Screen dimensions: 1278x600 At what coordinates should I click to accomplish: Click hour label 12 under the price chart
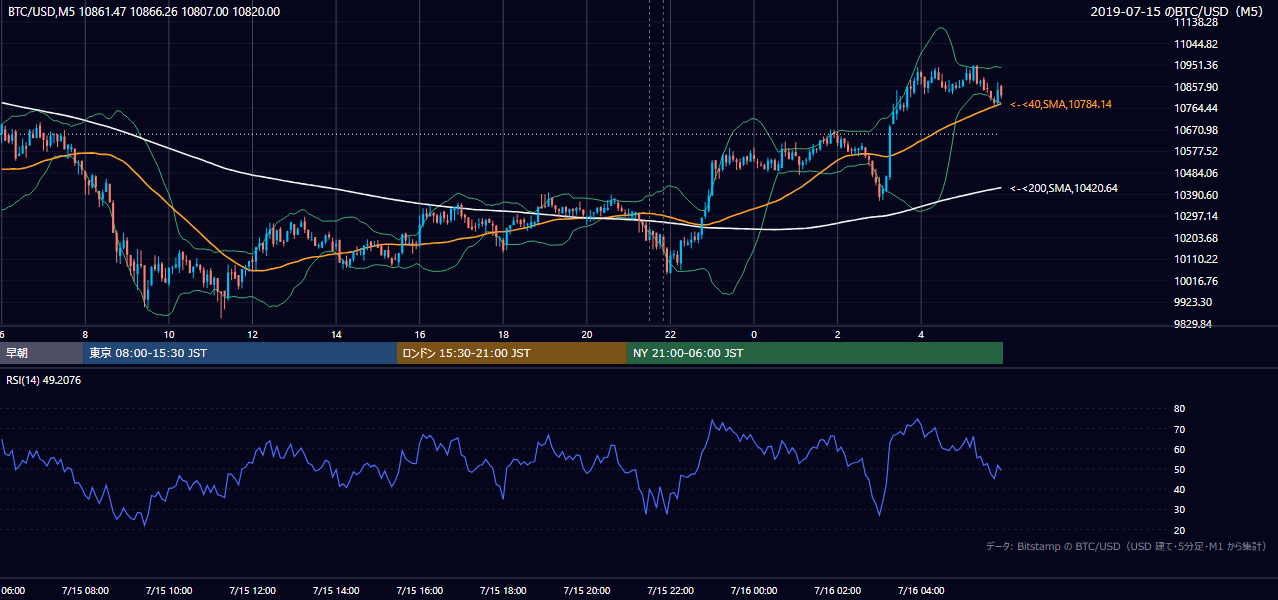253,334
